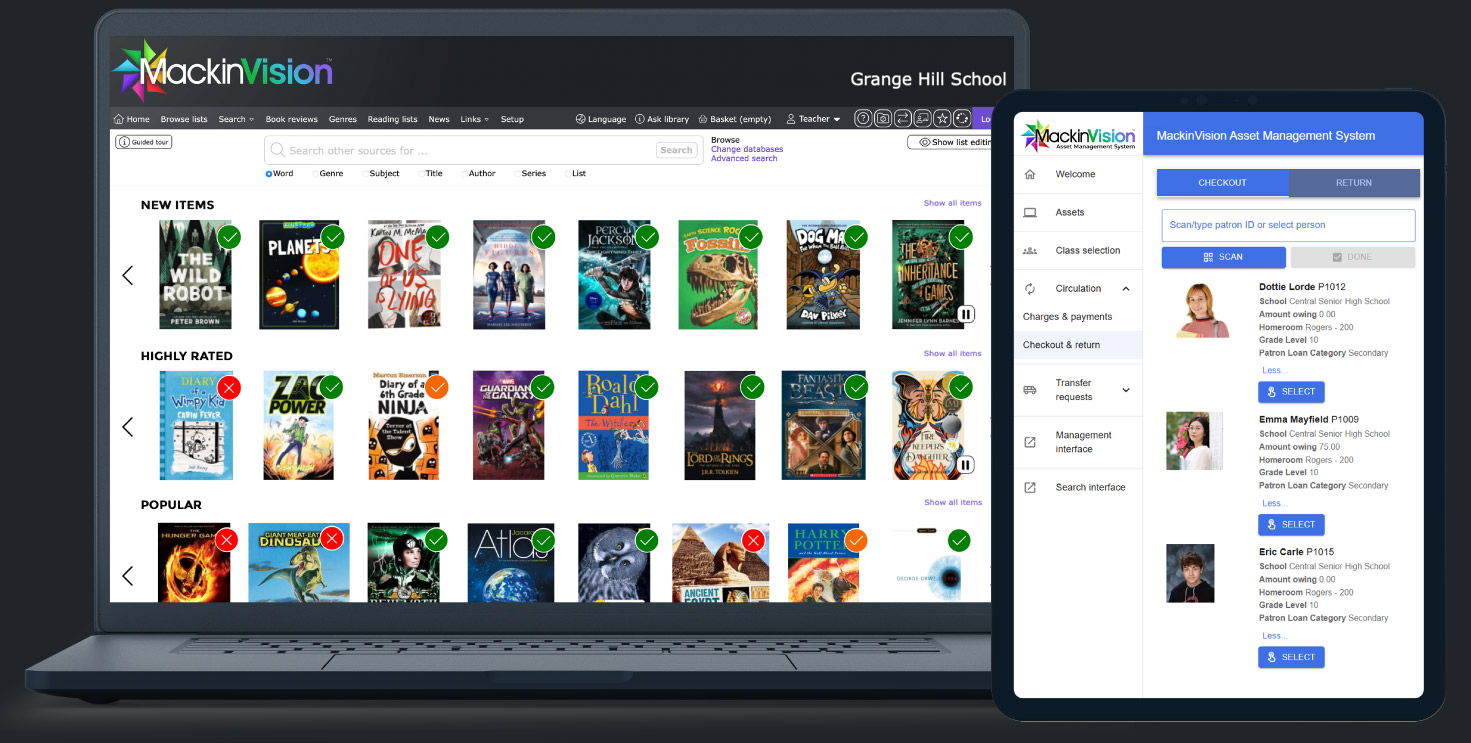The width and height of the screenshot is (1471, 743).
Task: Click previous arrow for the New Items row
Action: [x=127, y=275]
